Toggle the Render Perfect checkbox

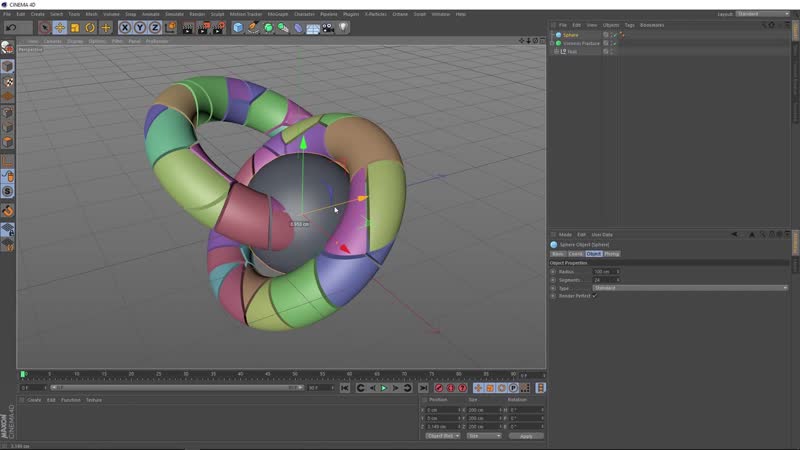coord(595,296)
